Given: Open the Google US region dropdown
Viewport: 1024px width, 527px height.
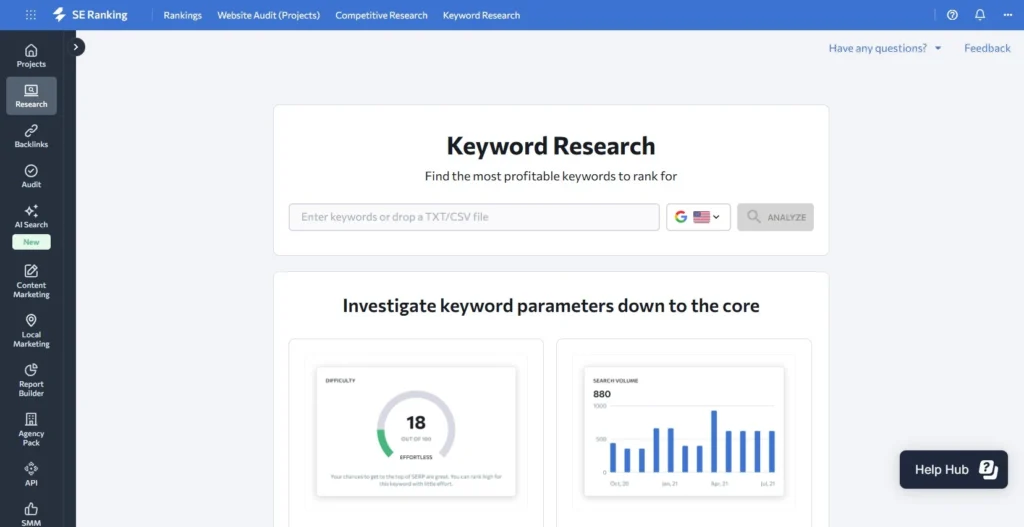Looking at the screenshot, I should tap(698, 217).
